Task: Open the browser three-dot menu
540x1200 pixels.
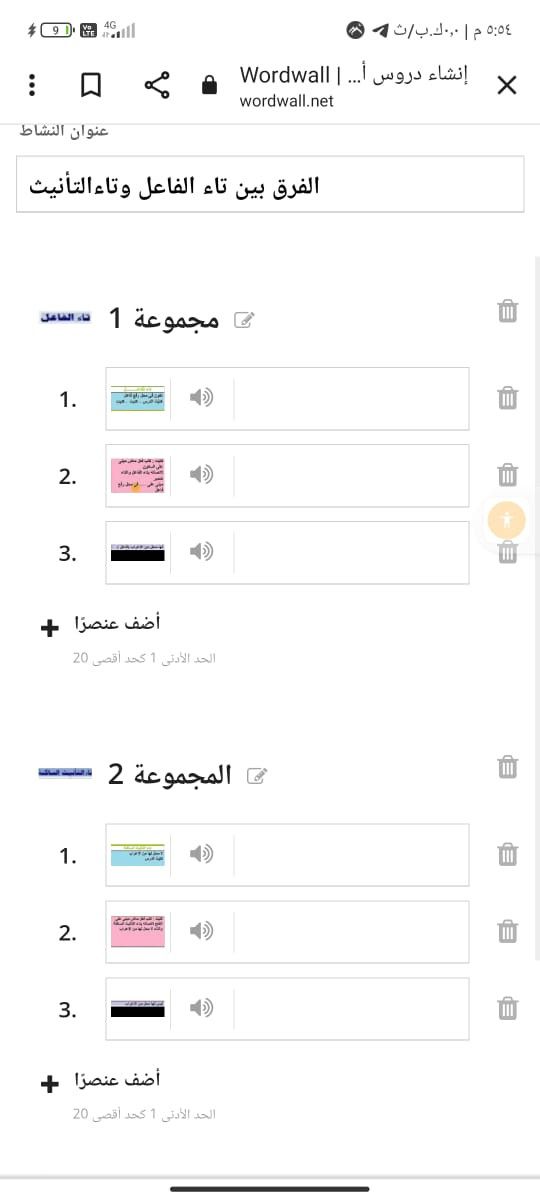Action: tap(32, 85)
